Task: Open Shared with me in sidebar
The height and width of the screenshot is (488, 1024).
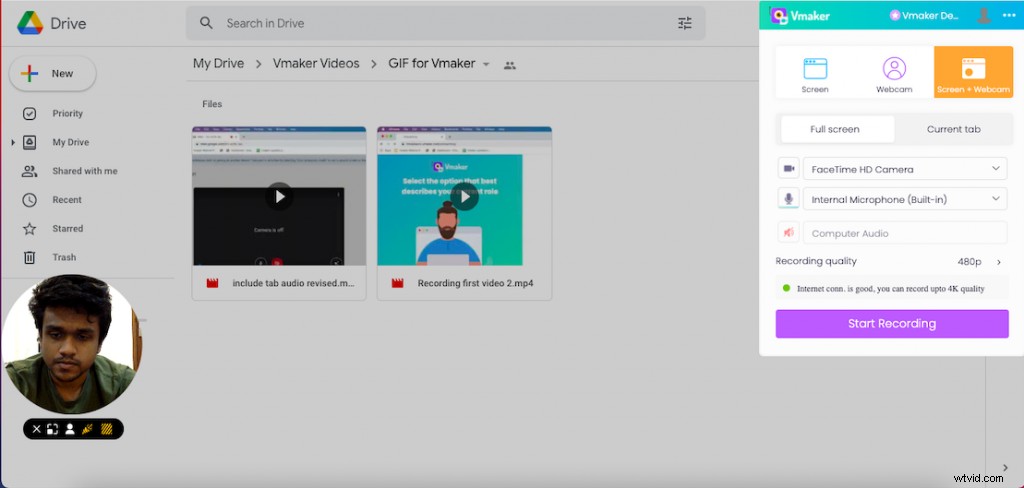Action: click(85, 171)
